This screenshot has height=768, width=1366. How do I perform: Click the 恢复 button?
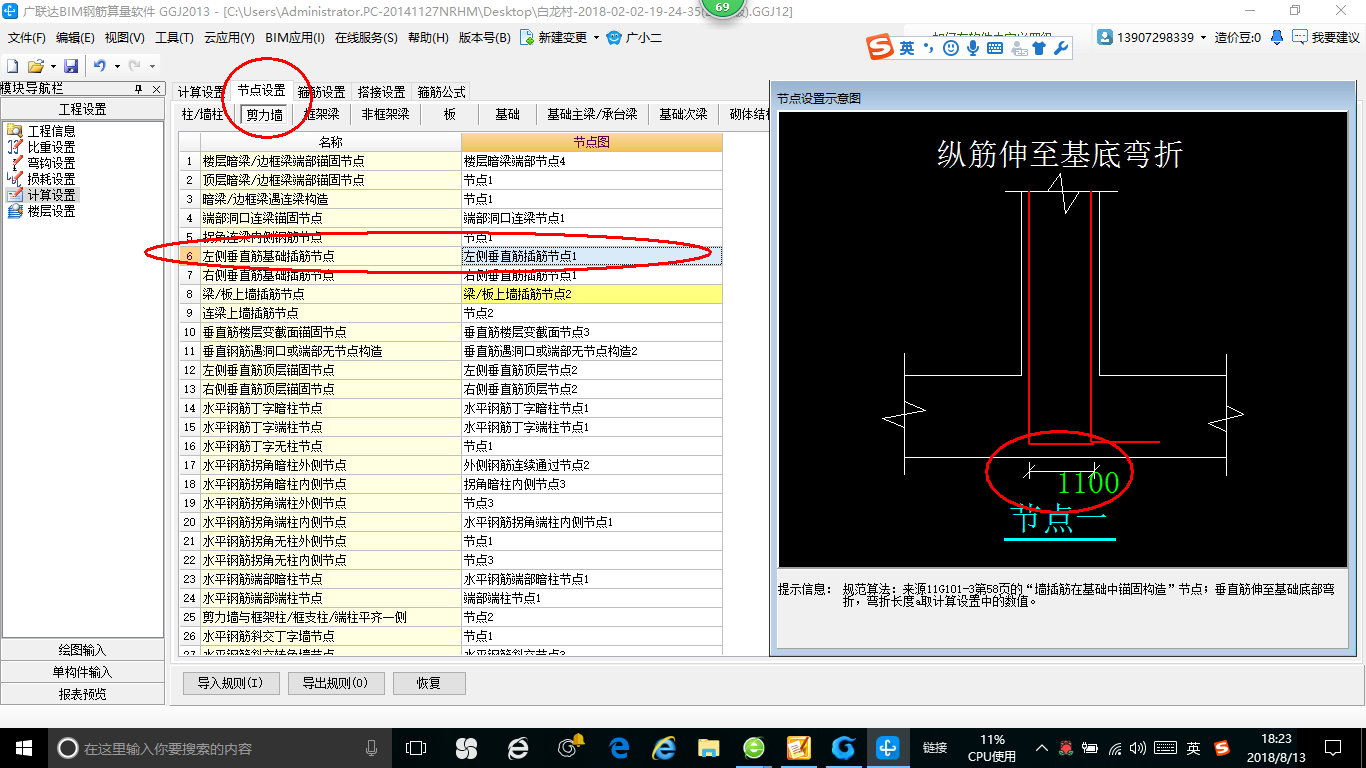coord(429,683)
